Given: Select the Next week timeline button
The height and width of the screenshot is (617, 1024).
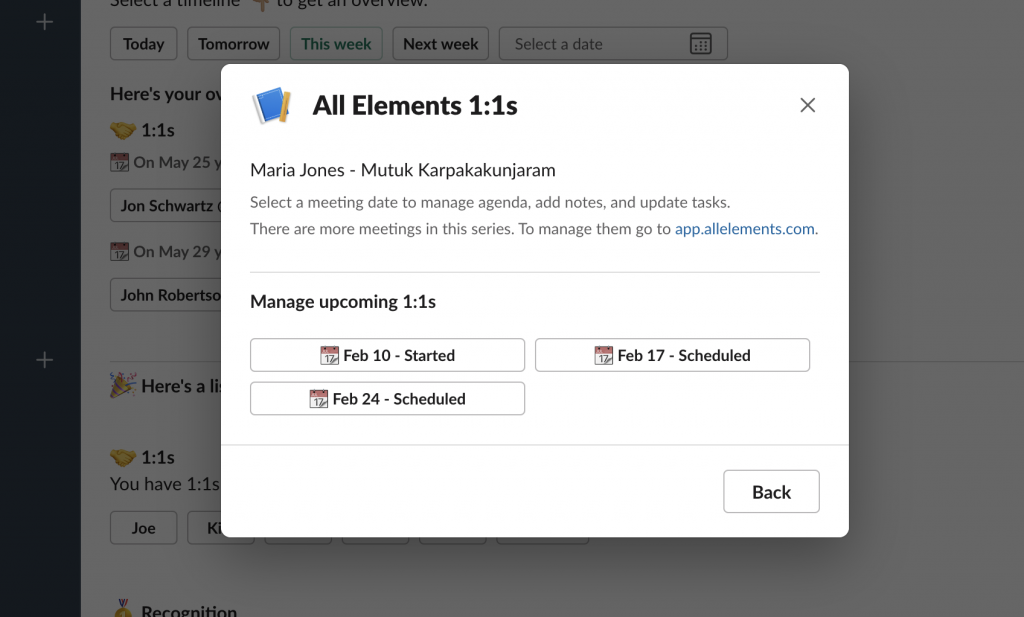Looking at the screenshot, I should (x=441, y=44).
